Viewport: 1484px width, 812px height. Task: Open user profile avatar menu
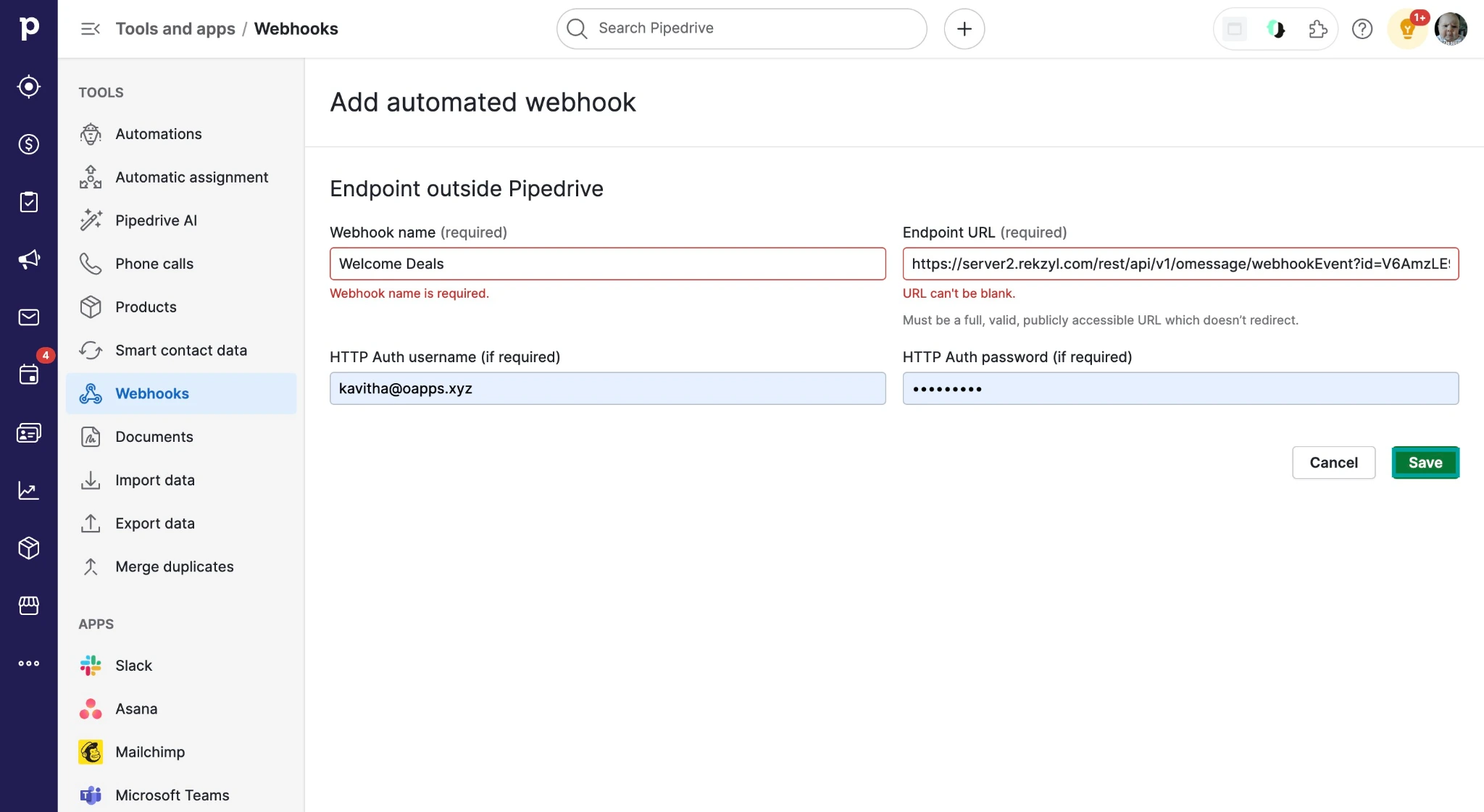pyautogui.click(x=1451, y=29)
